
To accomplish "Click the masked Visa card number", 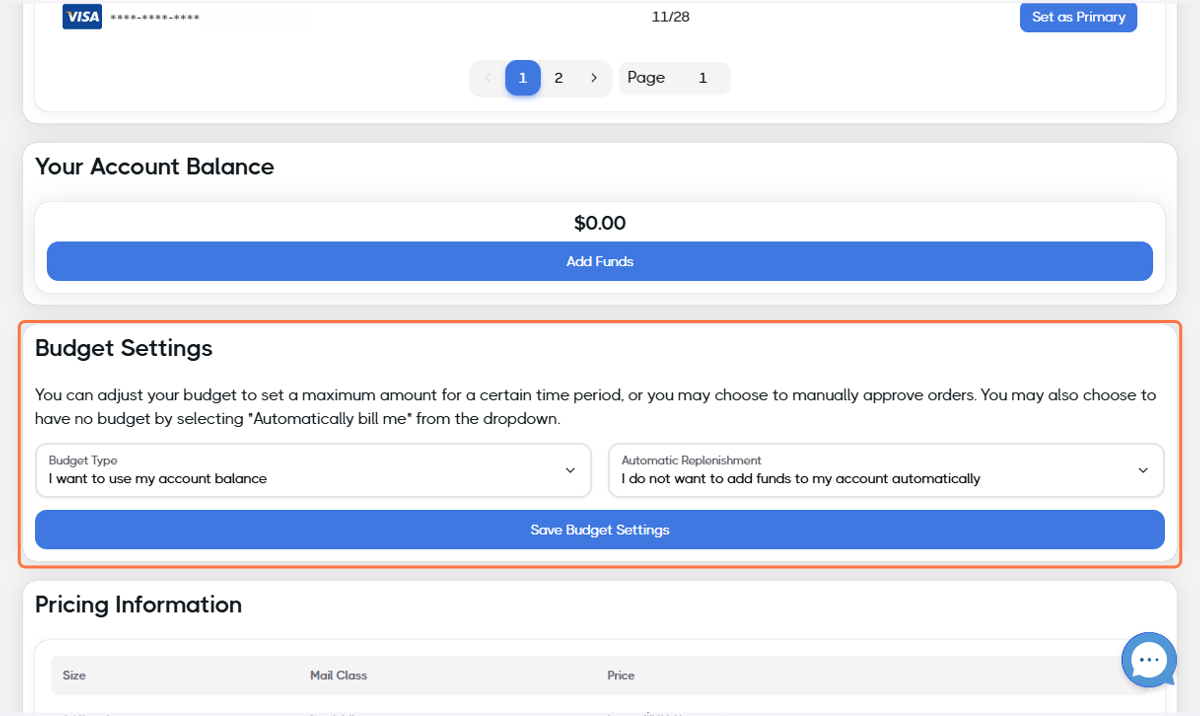I will (x=155, y=18).
